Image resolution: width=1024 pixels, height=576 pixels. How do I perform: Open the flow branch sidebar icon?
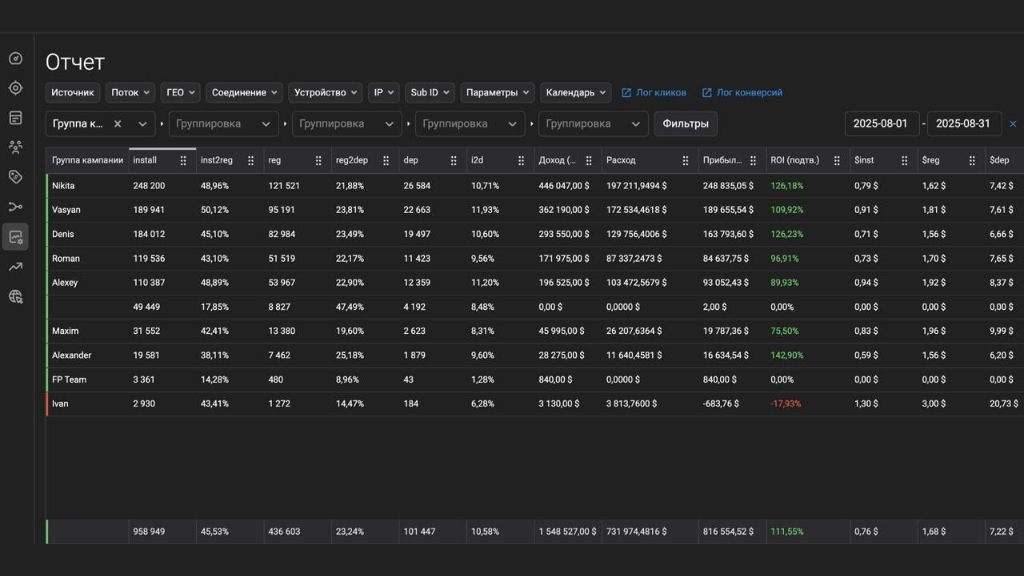tap(15, 207)
